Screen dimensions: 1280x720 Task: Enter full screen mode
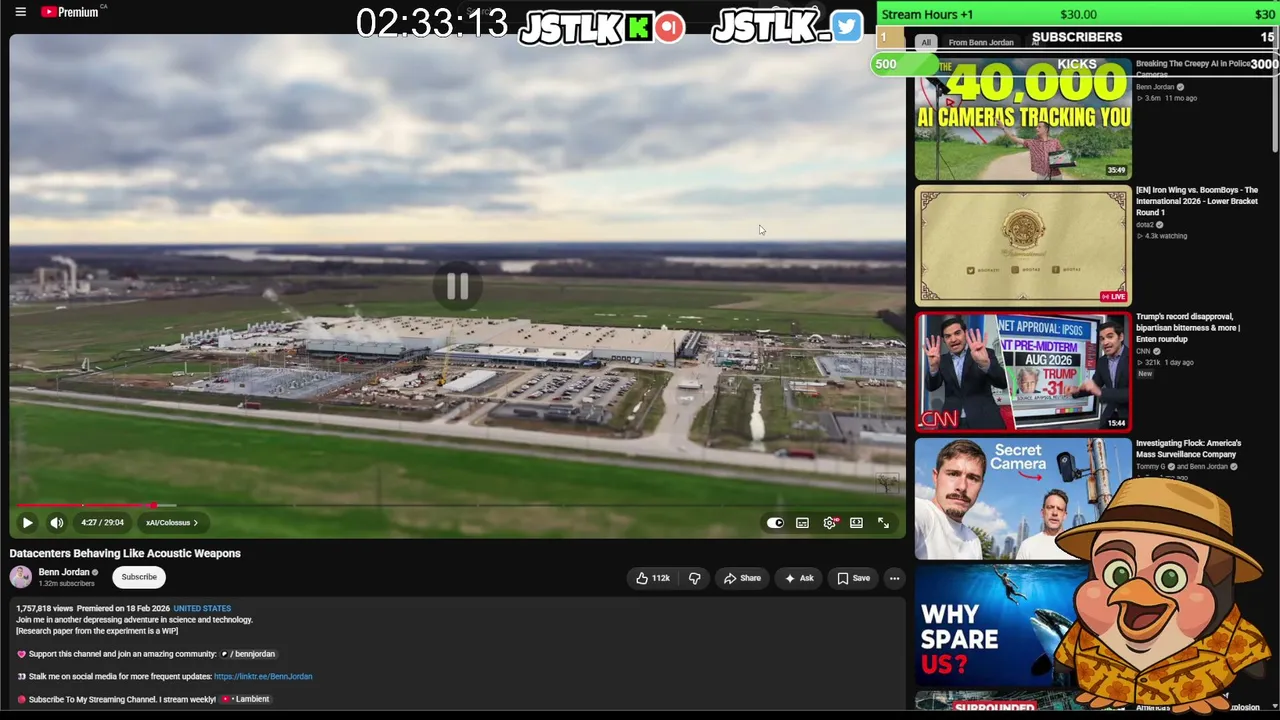[x=883, y=522]
